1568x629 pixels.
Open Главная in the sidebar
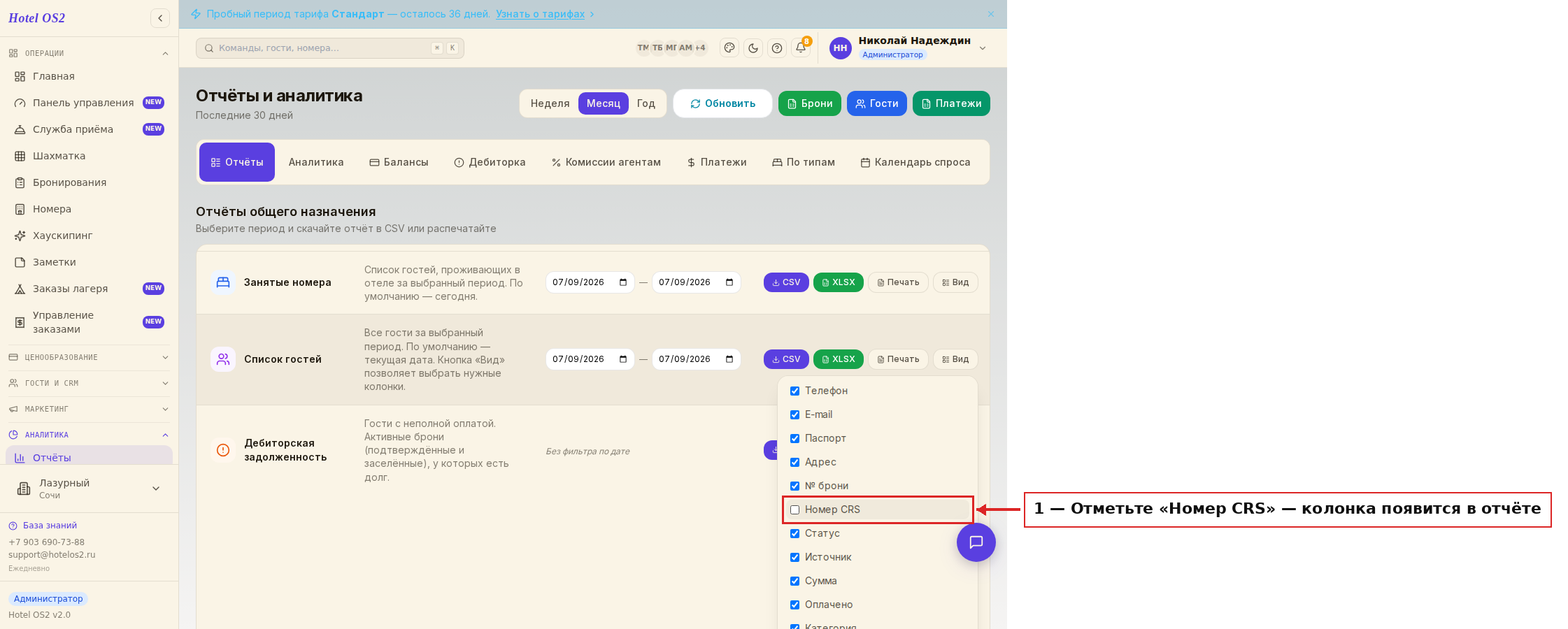[90, 76]
